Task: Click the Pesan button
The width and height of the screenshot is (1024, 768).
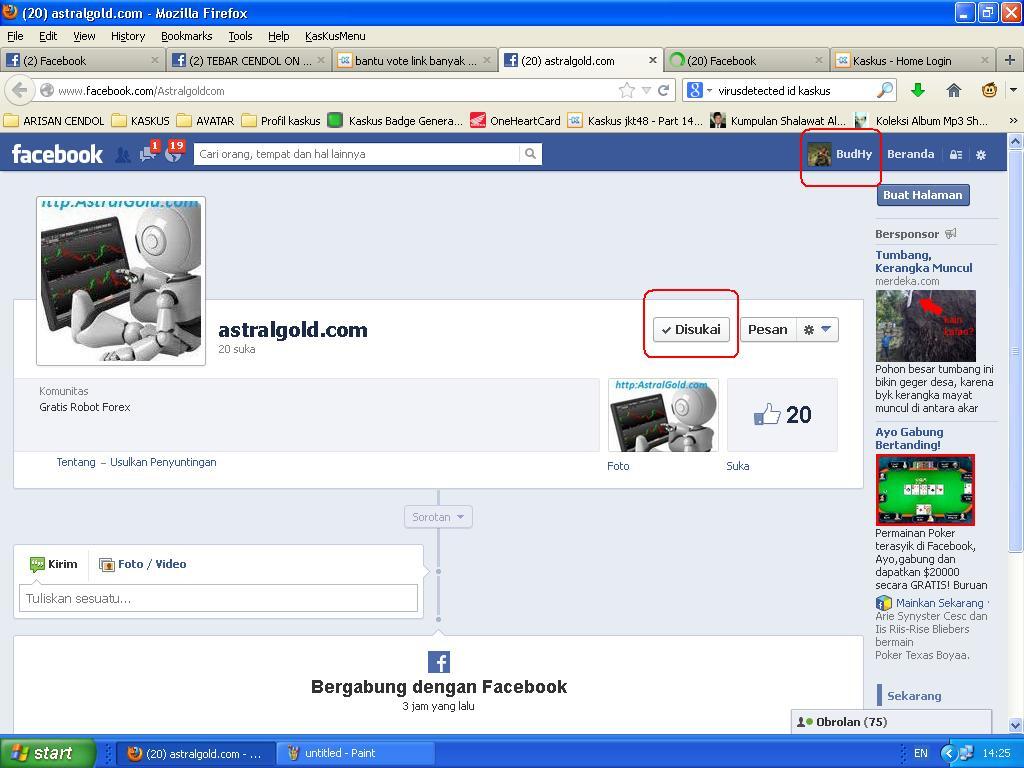Action: (768, 329)
